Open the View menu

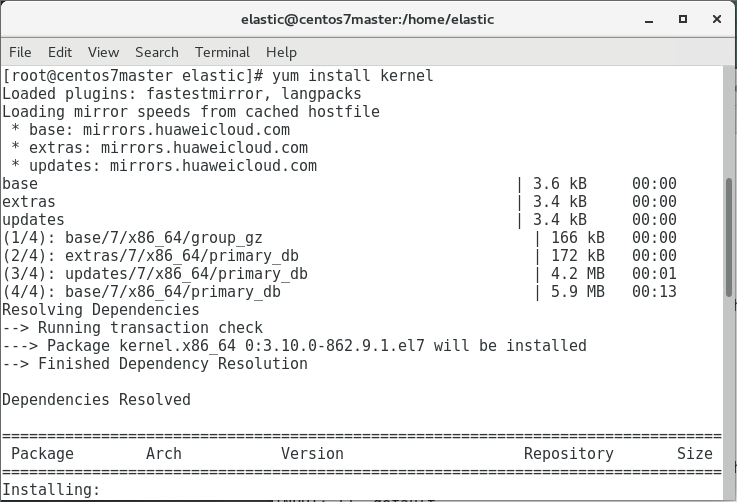click(x=103, y=52)
